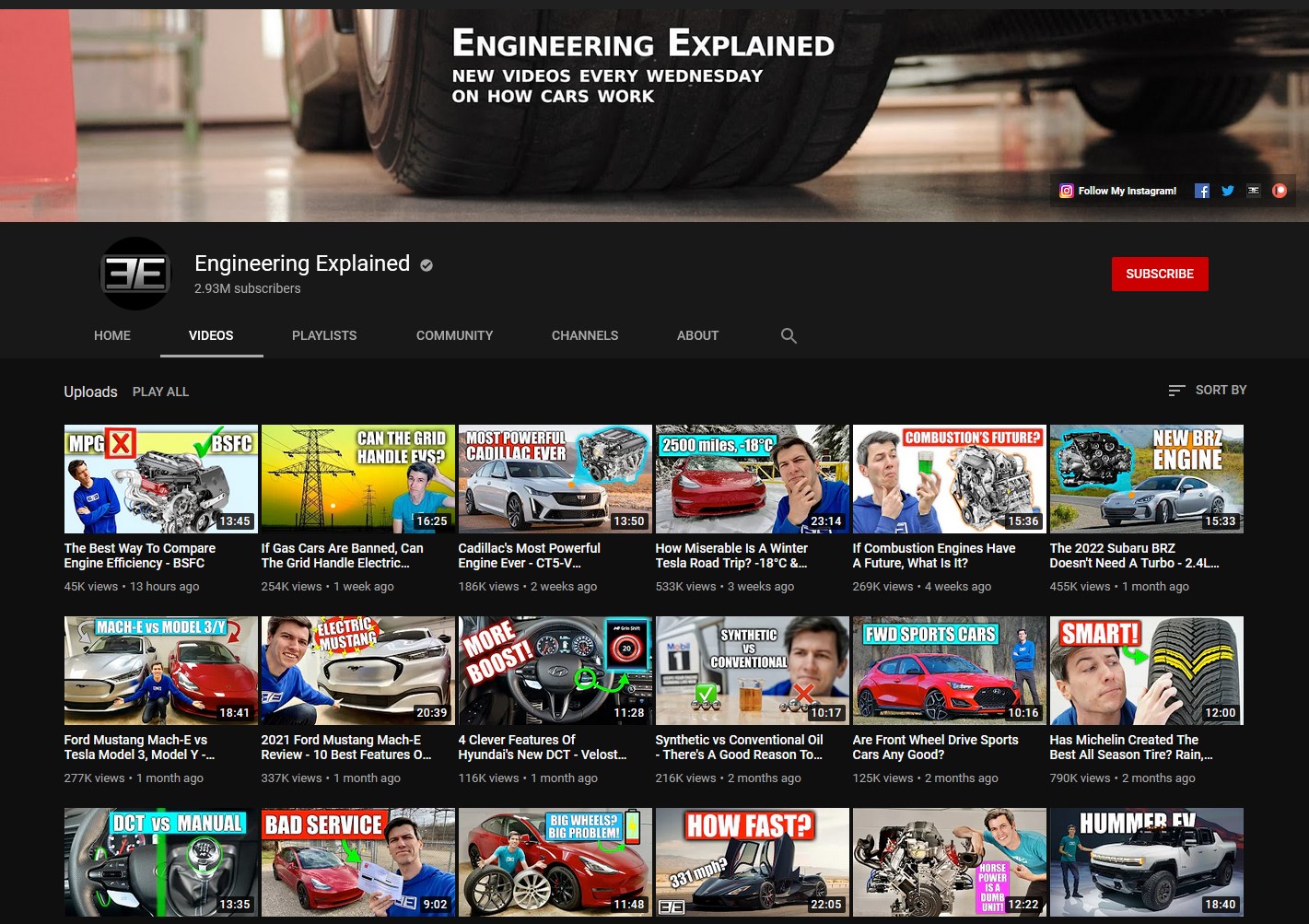The height and width of the screenshot is (924, 1309).
Task: Open the Horsepower Is A Dumb Unit thumbnail
Action: point(950,862)
